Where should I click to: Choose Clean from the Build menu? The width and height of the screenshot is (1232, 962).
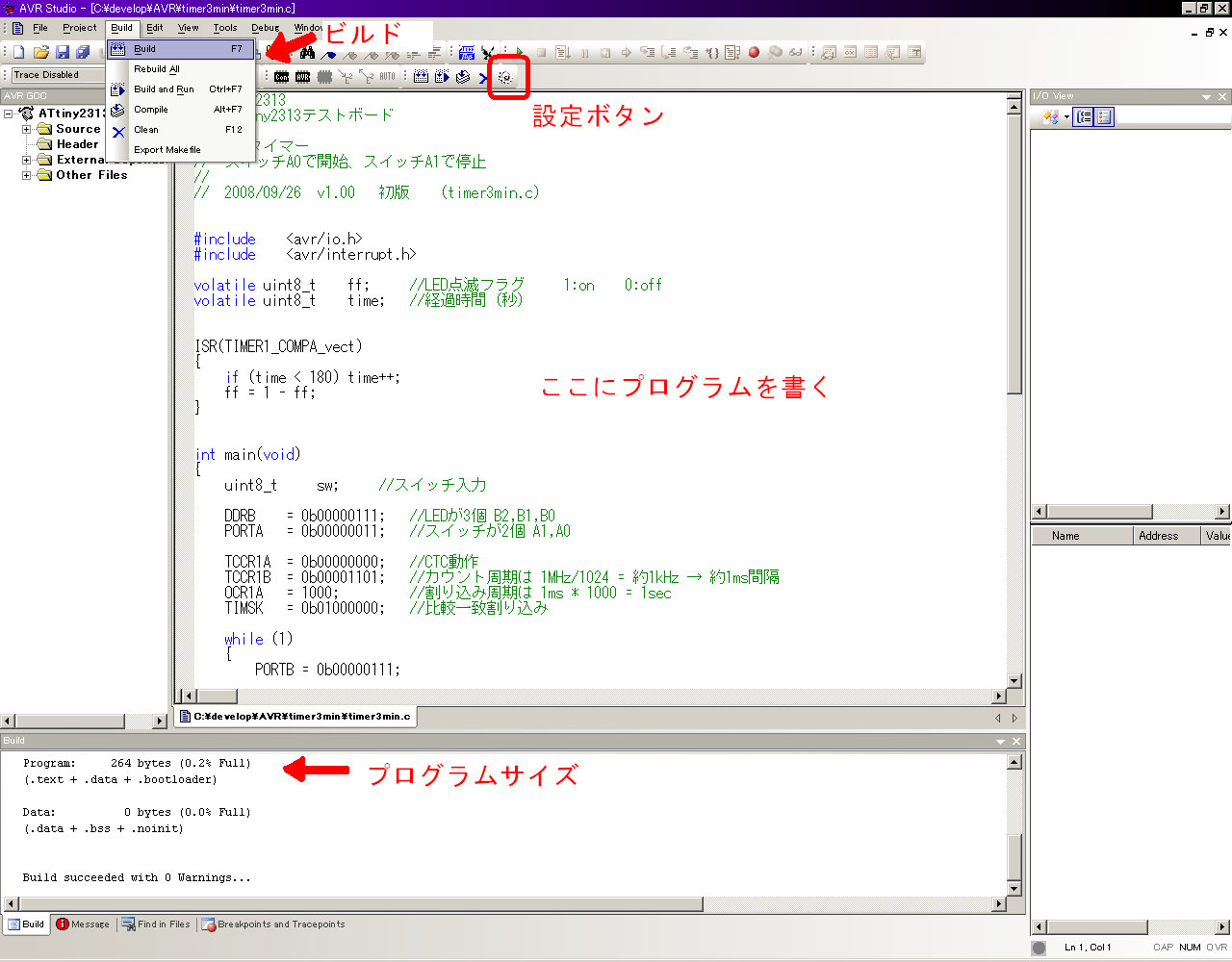point(181,130)
